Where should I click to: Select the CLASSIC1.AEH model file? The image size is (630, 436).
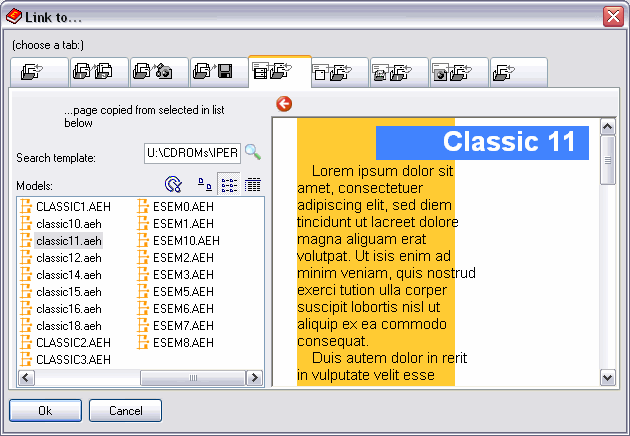(73, 207)
